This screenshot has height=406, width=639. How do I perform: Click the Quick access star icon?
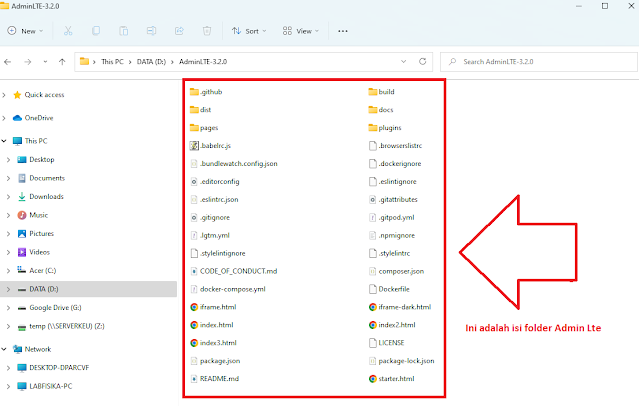17,95
